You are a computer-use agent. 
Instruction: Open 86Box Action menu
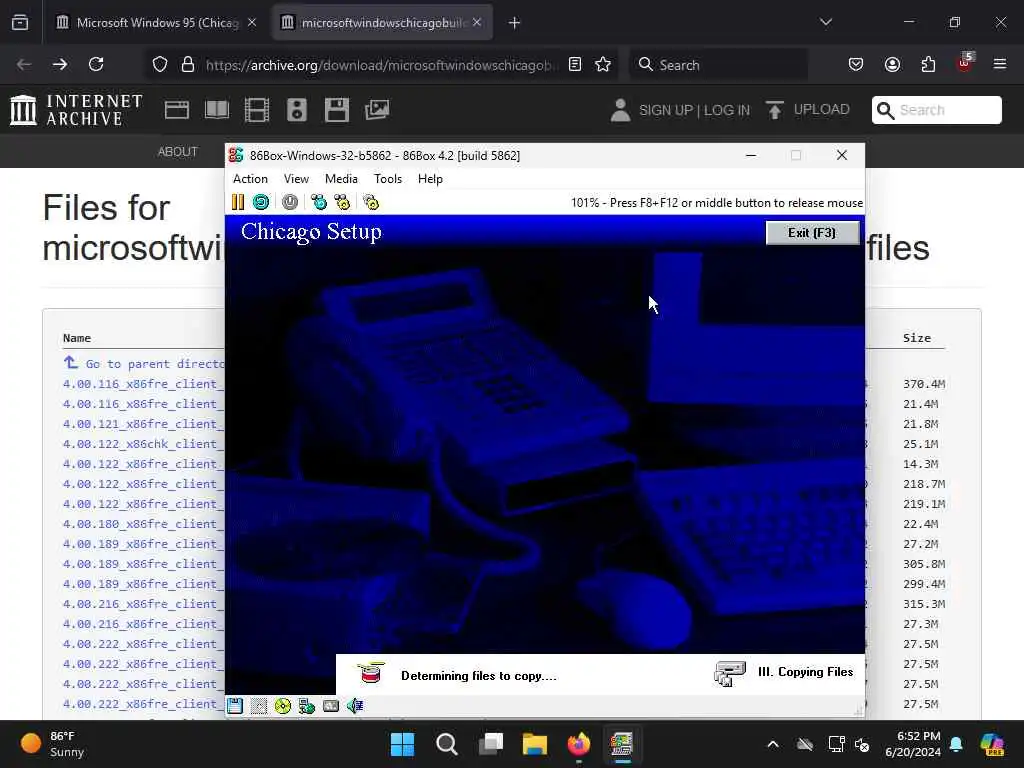[250, 179]
